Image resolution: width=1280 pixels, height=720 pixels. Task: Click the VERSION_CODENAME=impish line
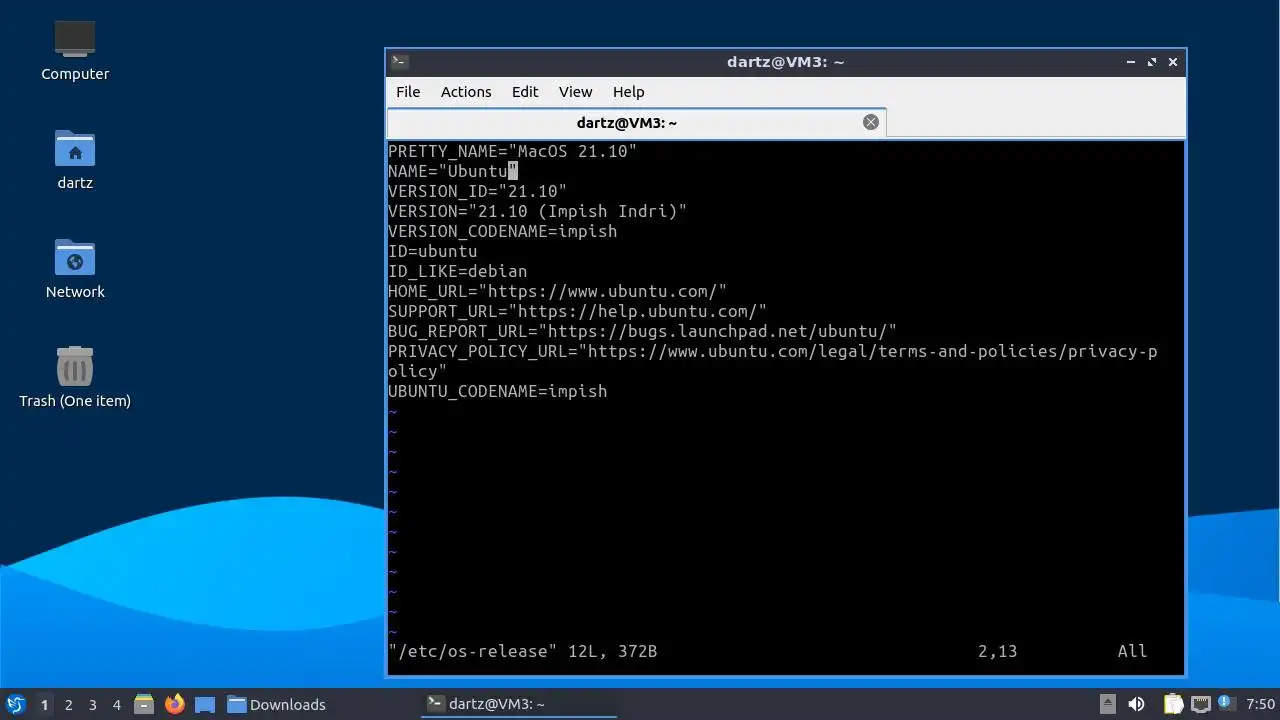(x=502, y=231)
